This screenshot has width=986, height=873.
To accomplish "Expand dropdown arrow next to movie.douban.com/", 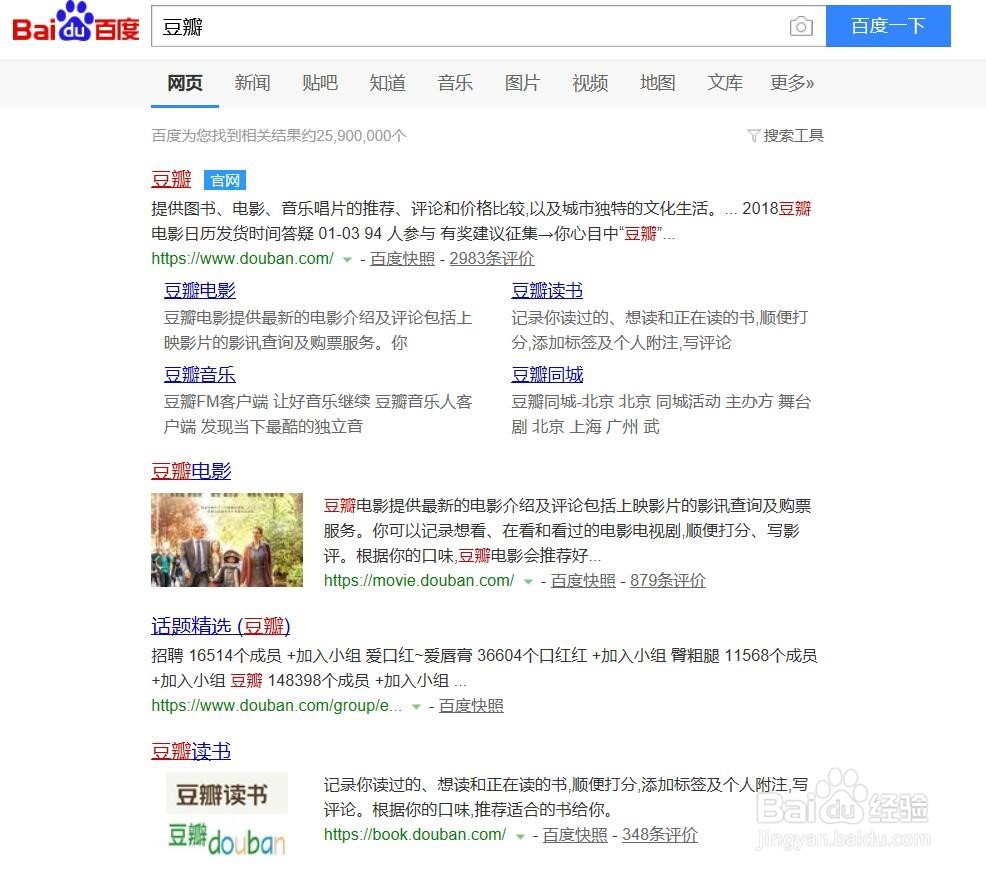I will [x=528, y=581].
